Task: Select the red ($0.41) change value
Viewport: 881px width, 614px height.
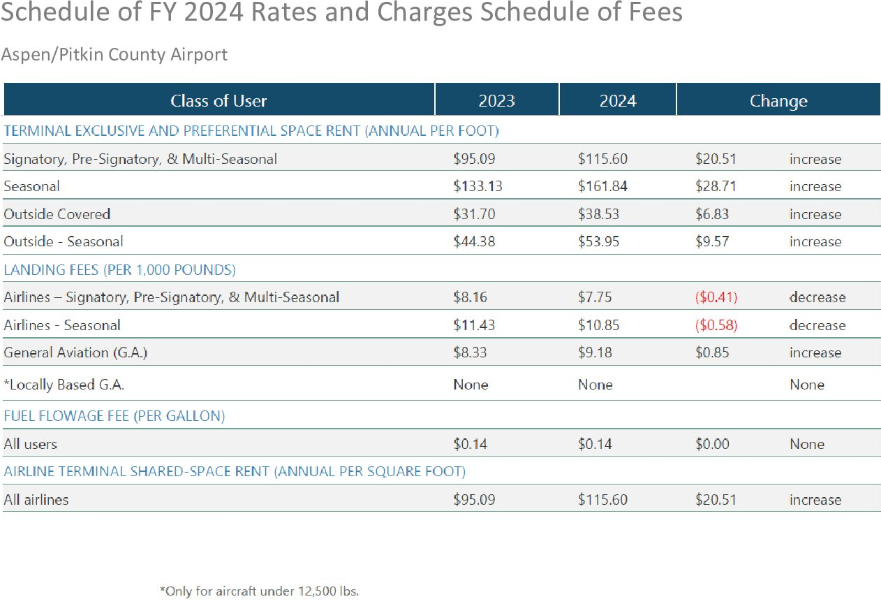Action: [716, 297]
